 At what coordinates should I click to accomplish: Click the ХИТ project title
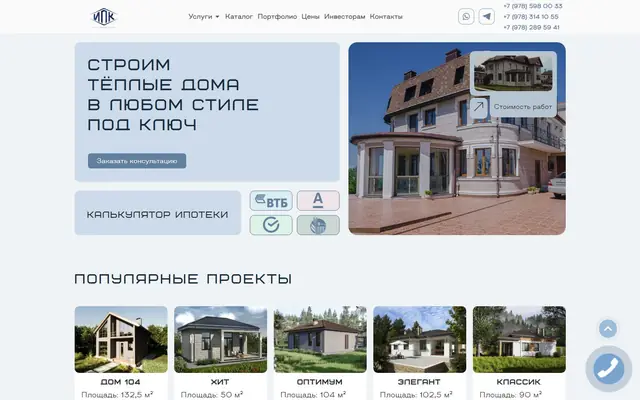coord(220,382)
